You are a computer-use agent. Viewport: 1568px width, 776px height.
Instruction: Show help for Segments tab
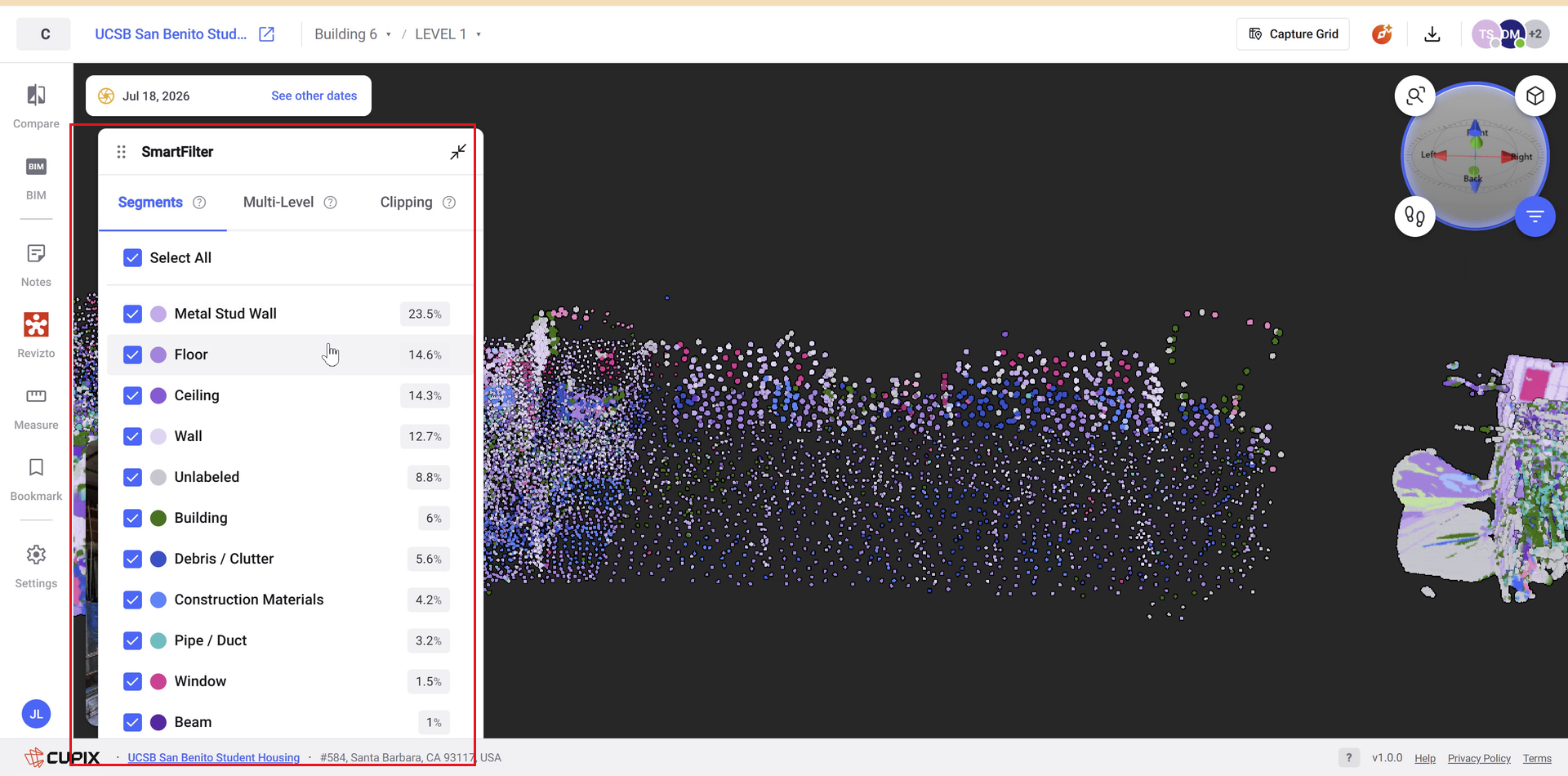coord(199,203)
